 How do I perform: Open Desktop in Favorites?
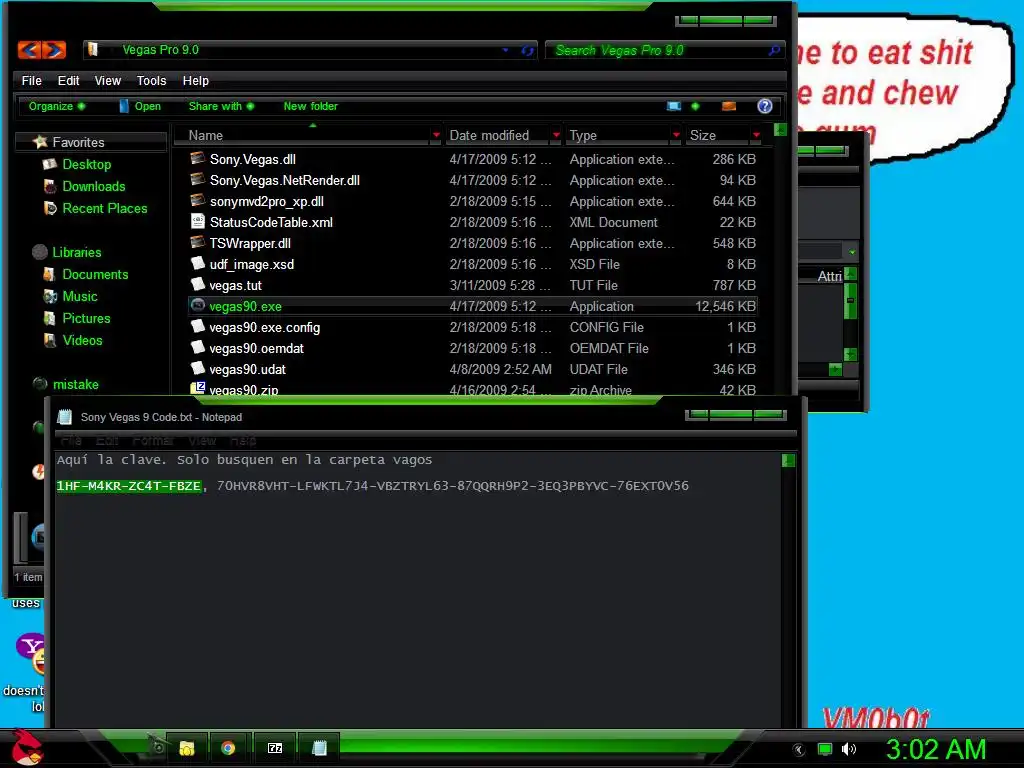click(86, 165)
